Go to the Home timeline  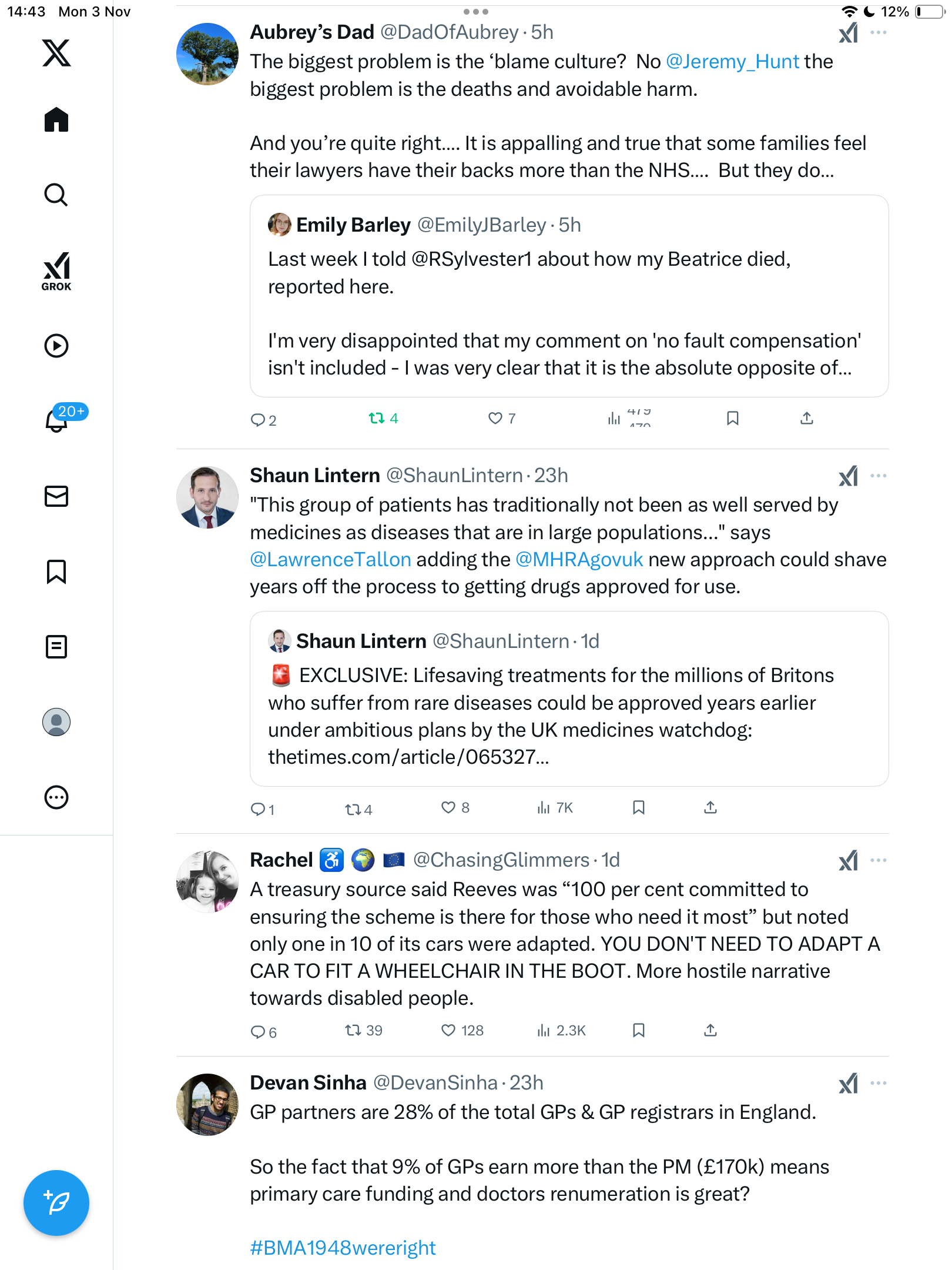pyautogui.click(x=56, y=120)
